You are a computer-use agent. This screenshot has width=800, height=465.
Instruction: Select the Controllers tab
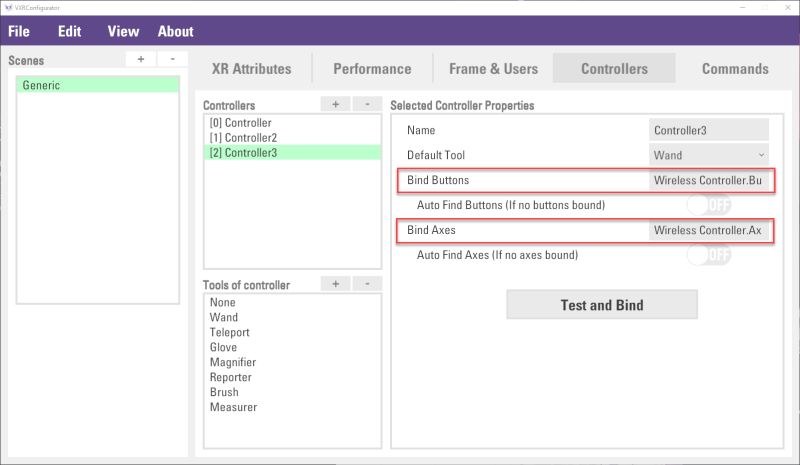pyautogui.click(x=614, y=68)
